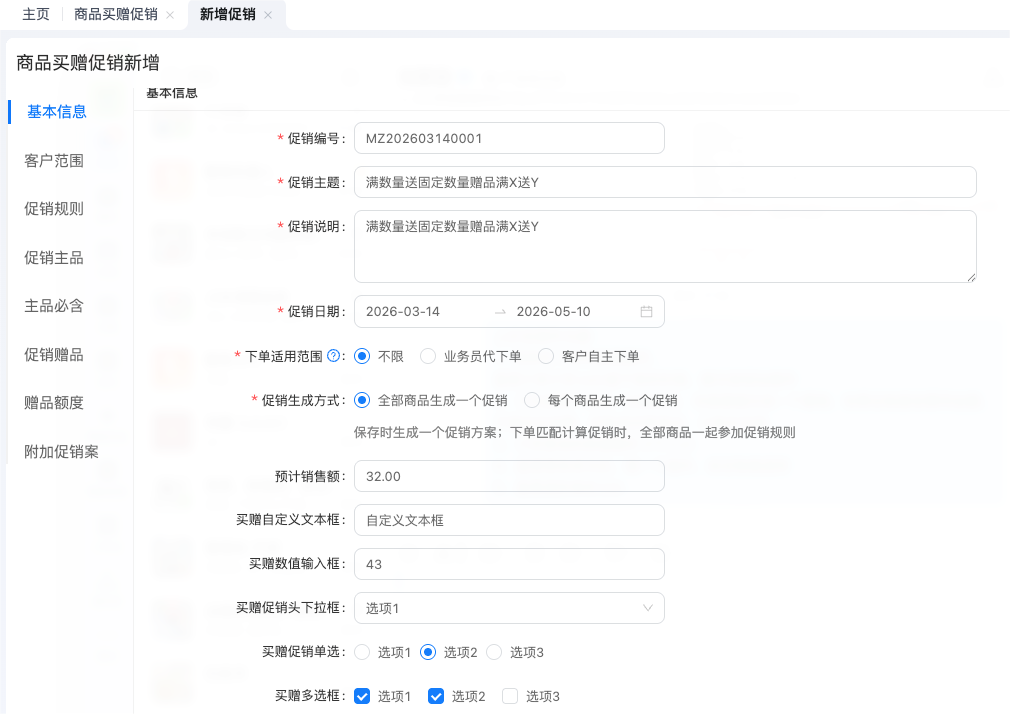Image resolution: width=1010 pixels, height=714 pixels.
Task: Go to 基本信息 section in sidebar
Action: pyautogui.click(x=57, y=111)
